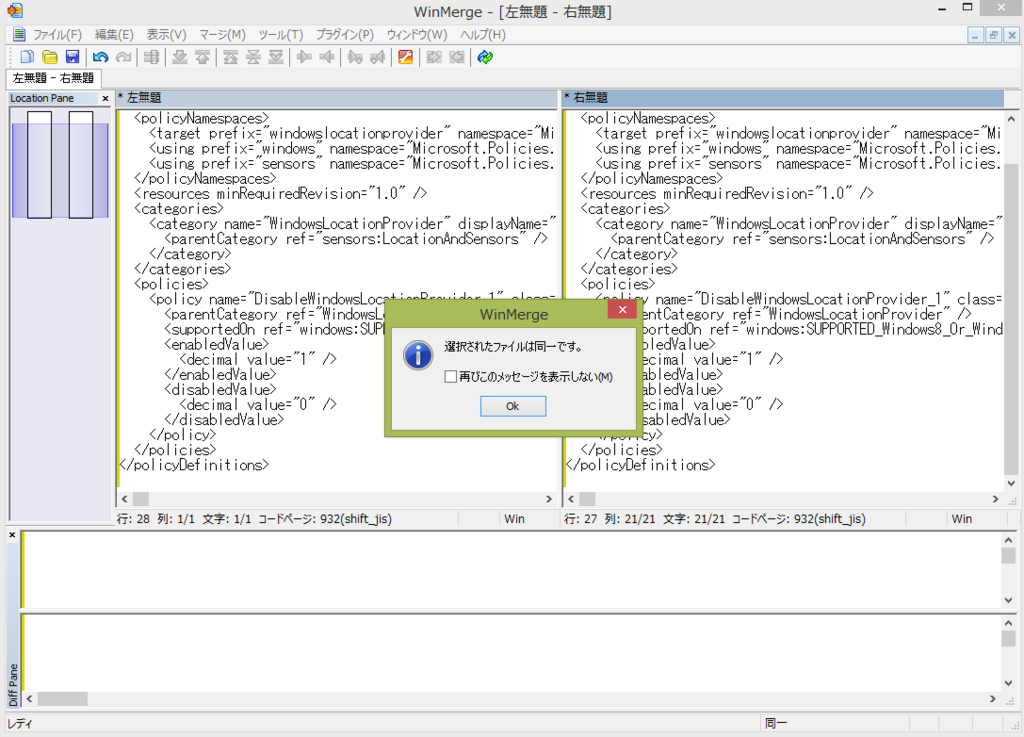Click the Select Line Difference icon
The height and width of the screenshot is (737, 1024).
(152, 57)
